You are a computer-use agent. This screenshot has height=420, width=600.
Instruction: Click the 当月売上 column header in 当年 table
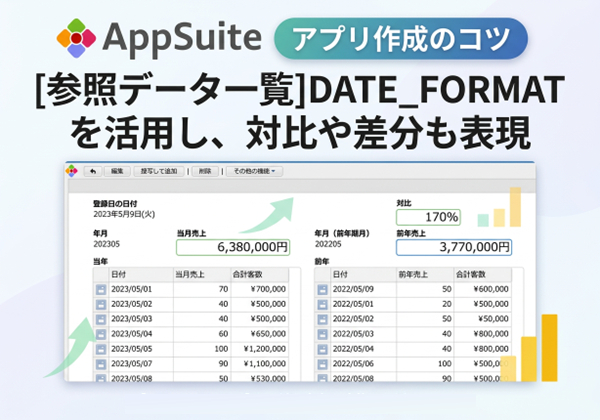[x=202, y=275]
